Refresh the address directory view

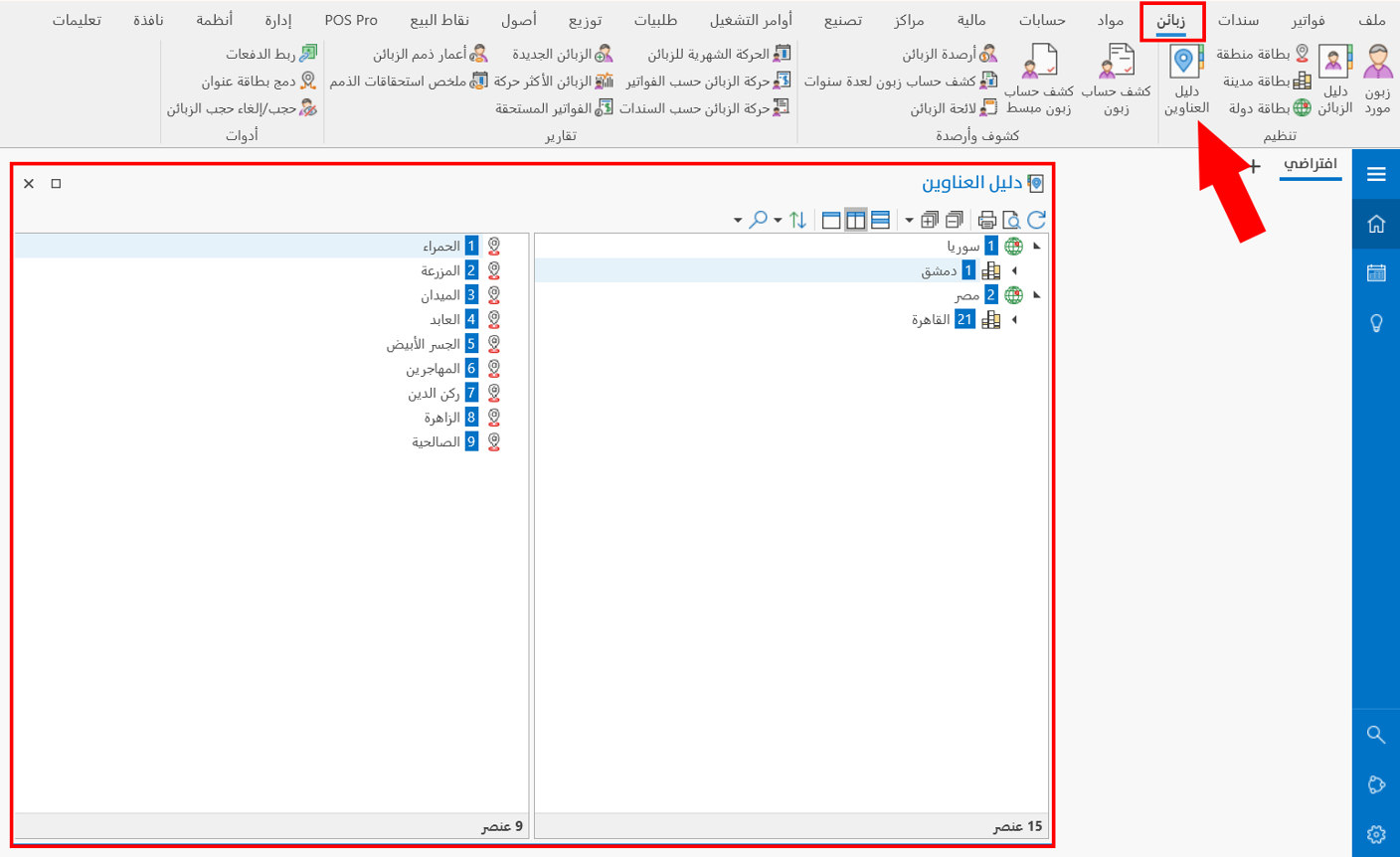pyautogui.click(x=1037, y=220)
